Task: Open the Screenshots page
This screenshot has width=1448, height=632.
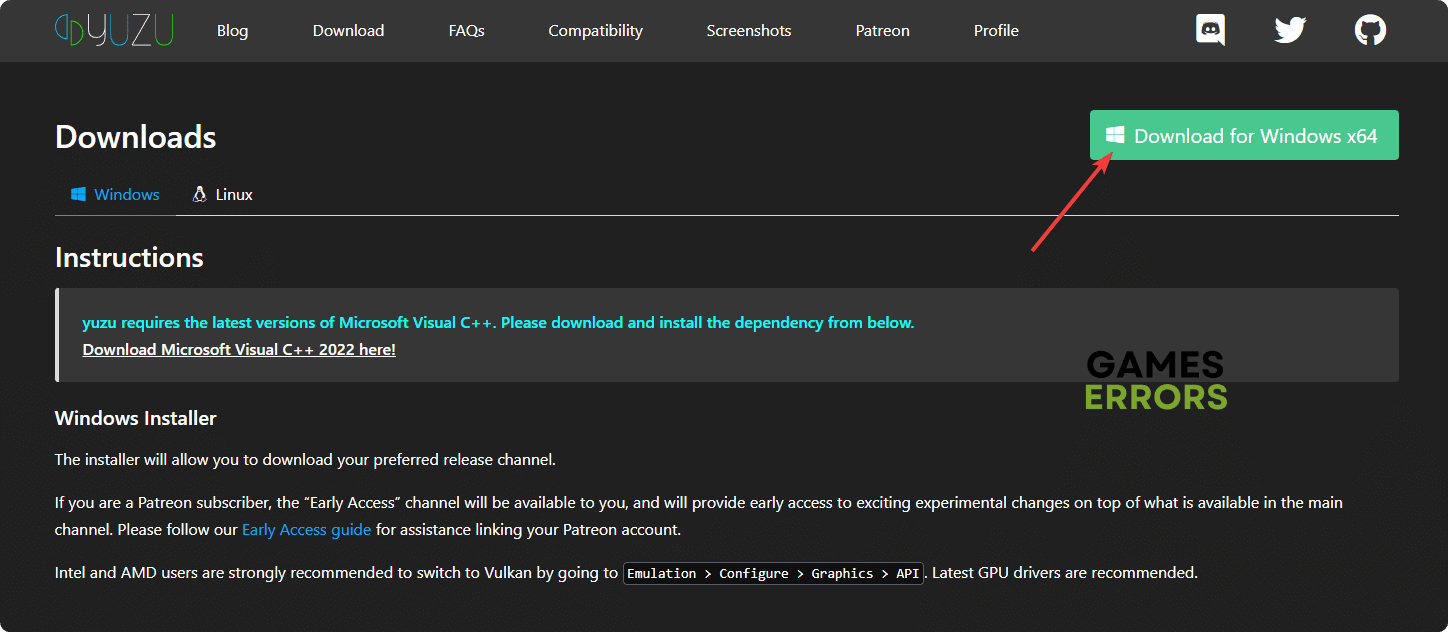Action: 749,31
